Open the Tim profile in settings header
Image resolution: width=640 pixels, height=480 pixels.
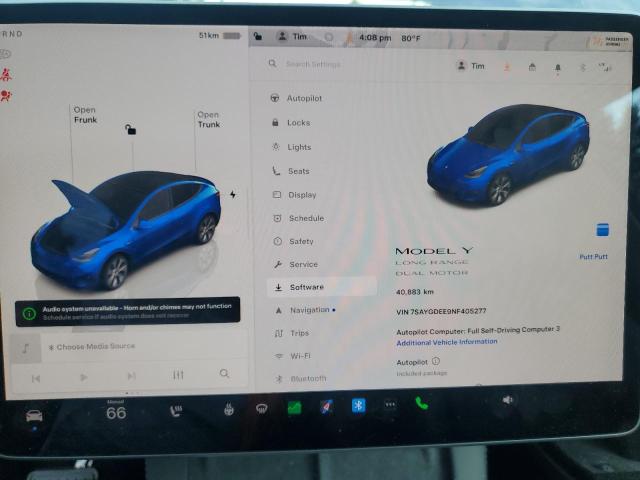tap(470, 66)
